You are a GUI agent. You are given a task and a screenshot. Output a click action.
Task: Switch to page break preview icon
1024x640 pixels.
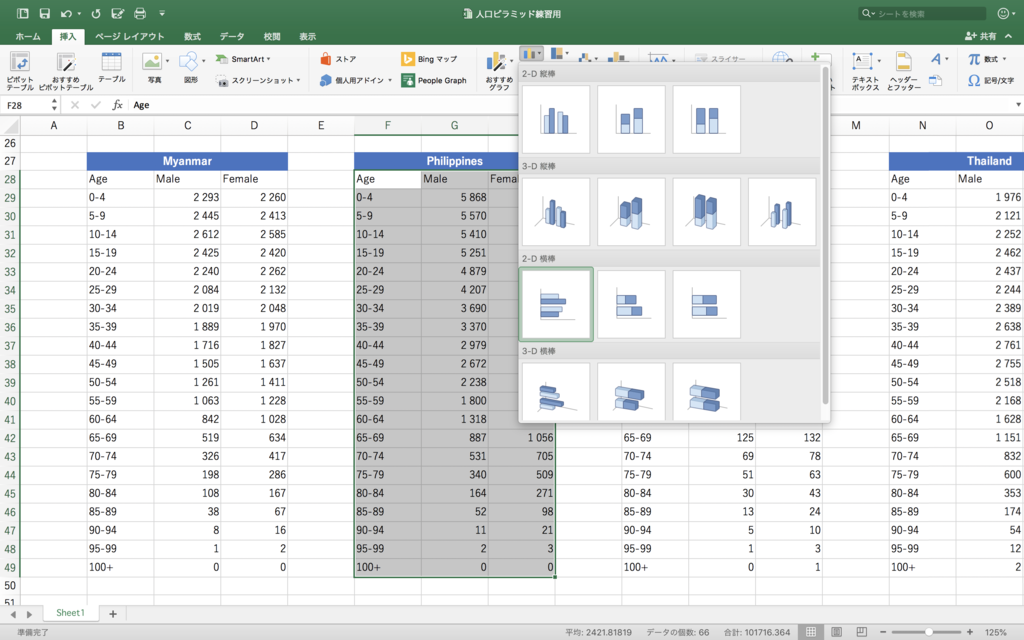861,632
